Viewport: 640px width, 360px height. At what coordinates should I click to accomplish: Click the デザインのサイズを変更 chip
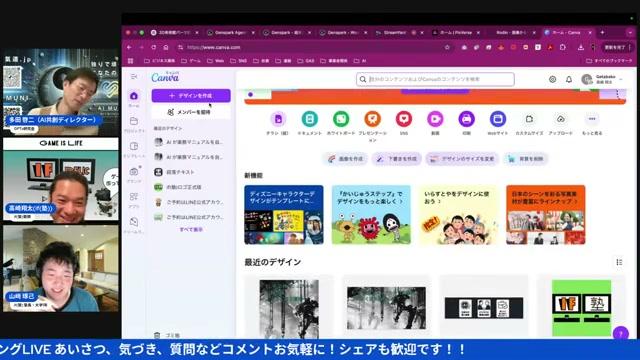click(x=462, y=159)
